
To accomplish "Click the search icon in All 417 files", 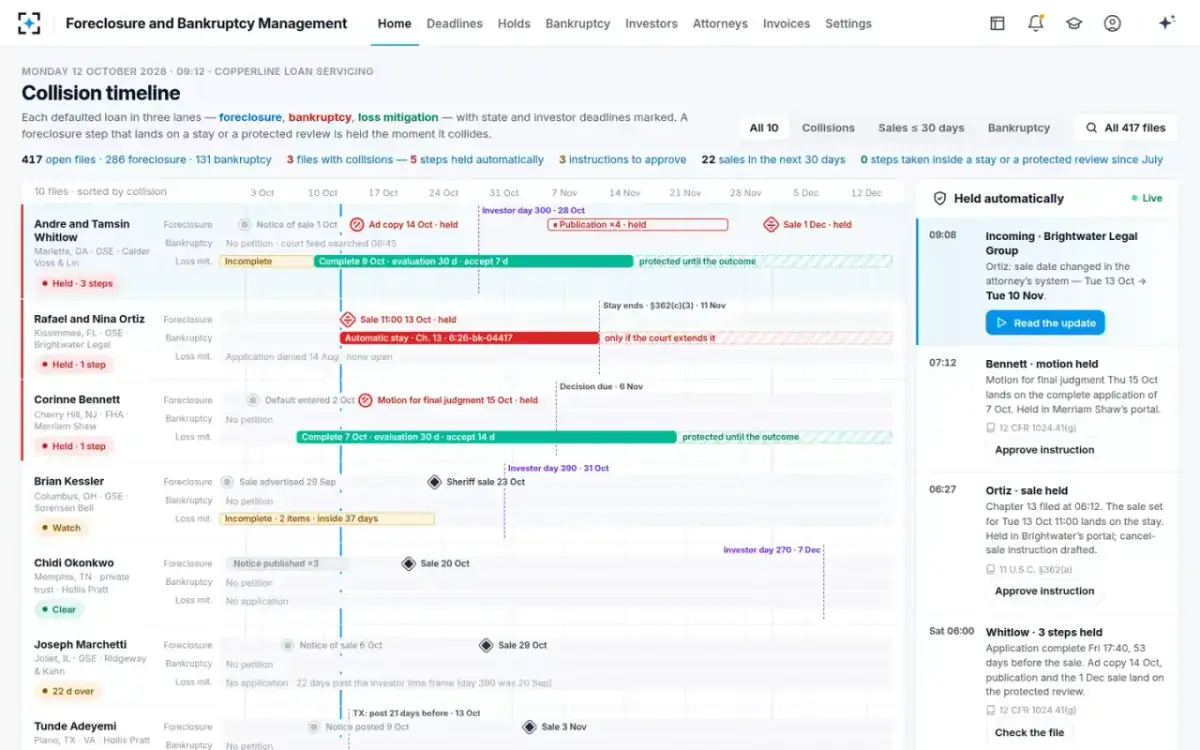I will click(1091, 128).
